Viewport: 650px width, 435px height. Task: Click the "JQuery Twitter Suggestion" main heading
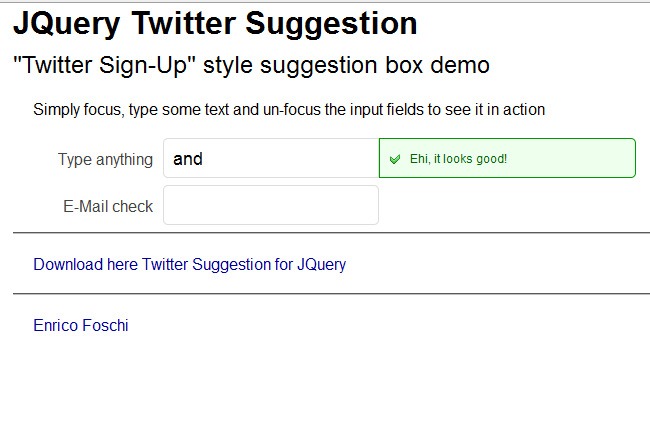(215, 22)
